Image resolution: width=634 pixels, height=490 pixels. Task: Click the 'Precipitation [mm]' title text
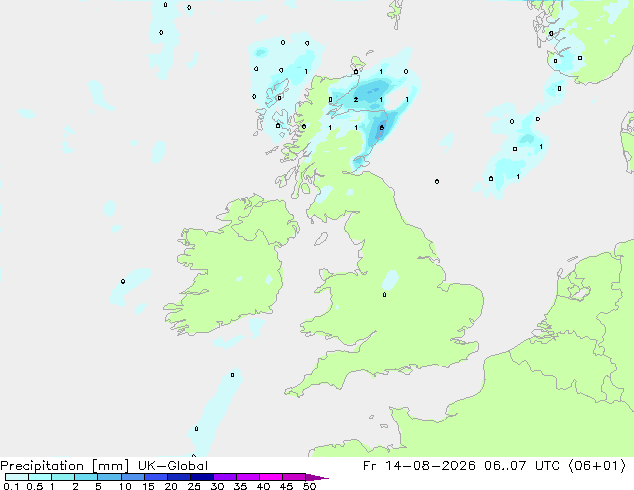[x=65, y=466]
